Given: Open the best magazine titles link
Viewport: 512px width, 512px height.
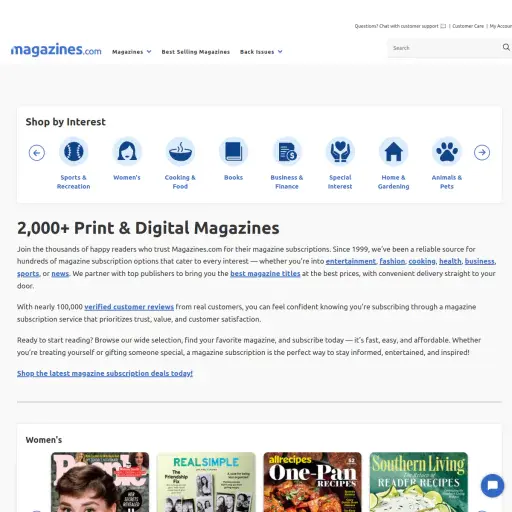Looking at the screenshot, I should coord(265,274).
